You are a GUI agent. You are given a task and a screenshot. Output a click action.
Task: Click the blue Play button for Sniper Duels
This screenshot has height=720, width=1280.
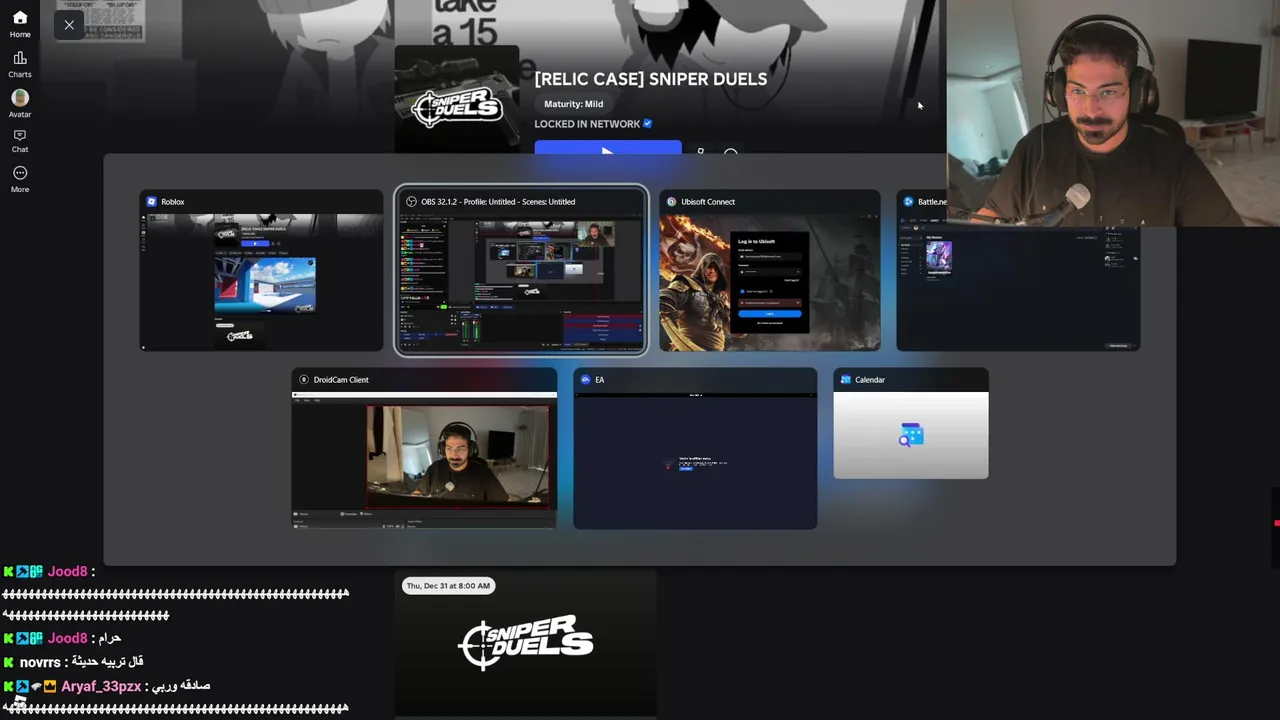click(x=608, y=149)
